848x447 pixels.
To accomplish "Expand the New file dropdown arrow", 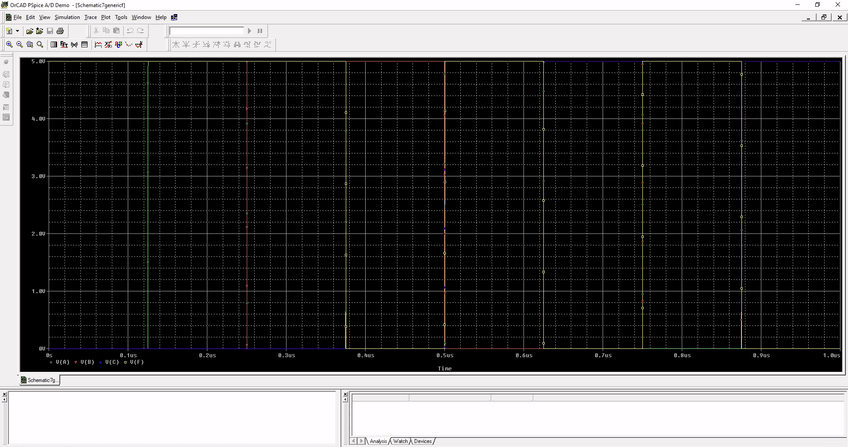I will (17, 31).
